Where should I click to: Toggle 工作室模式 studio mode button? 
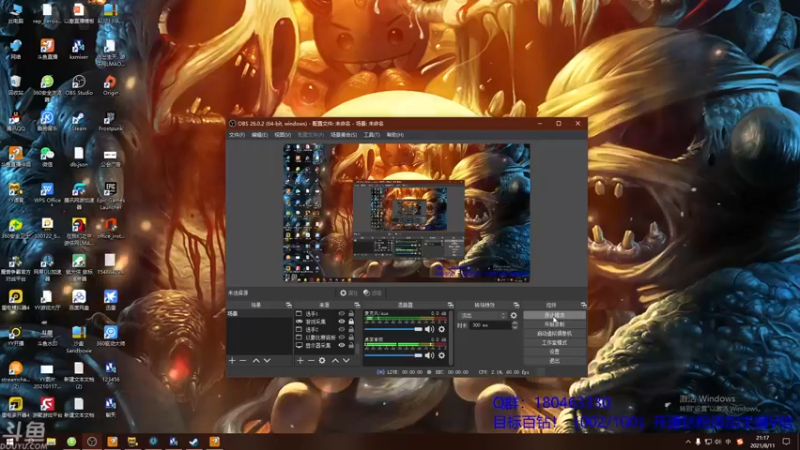point(554,343)
